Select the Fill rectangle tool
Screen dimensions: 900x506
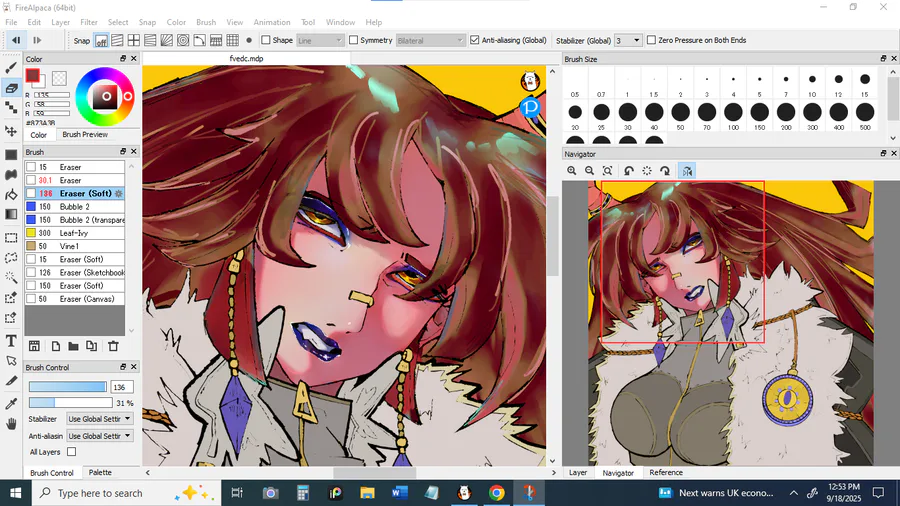pos(11,155)
